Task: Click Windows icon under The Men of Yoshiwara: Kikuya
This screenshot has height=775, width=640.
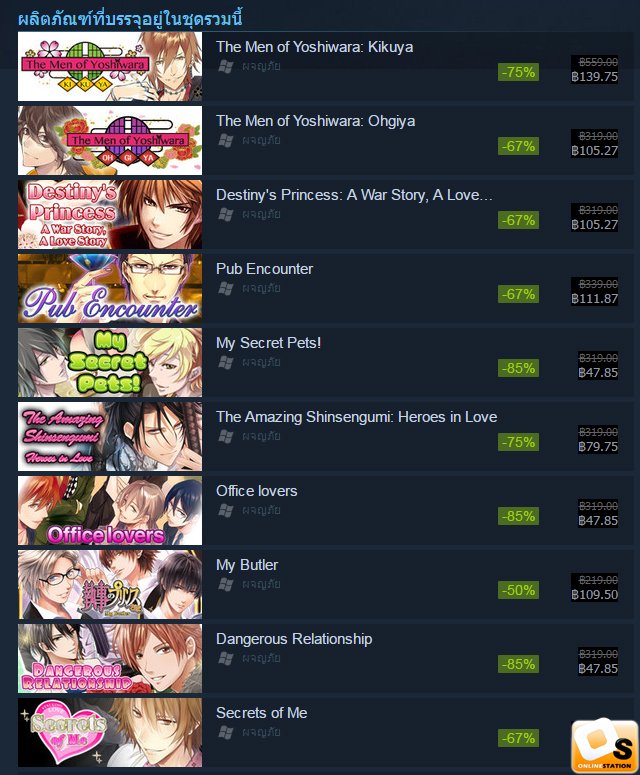Action: pyautogui.click(x=226, y=66)
